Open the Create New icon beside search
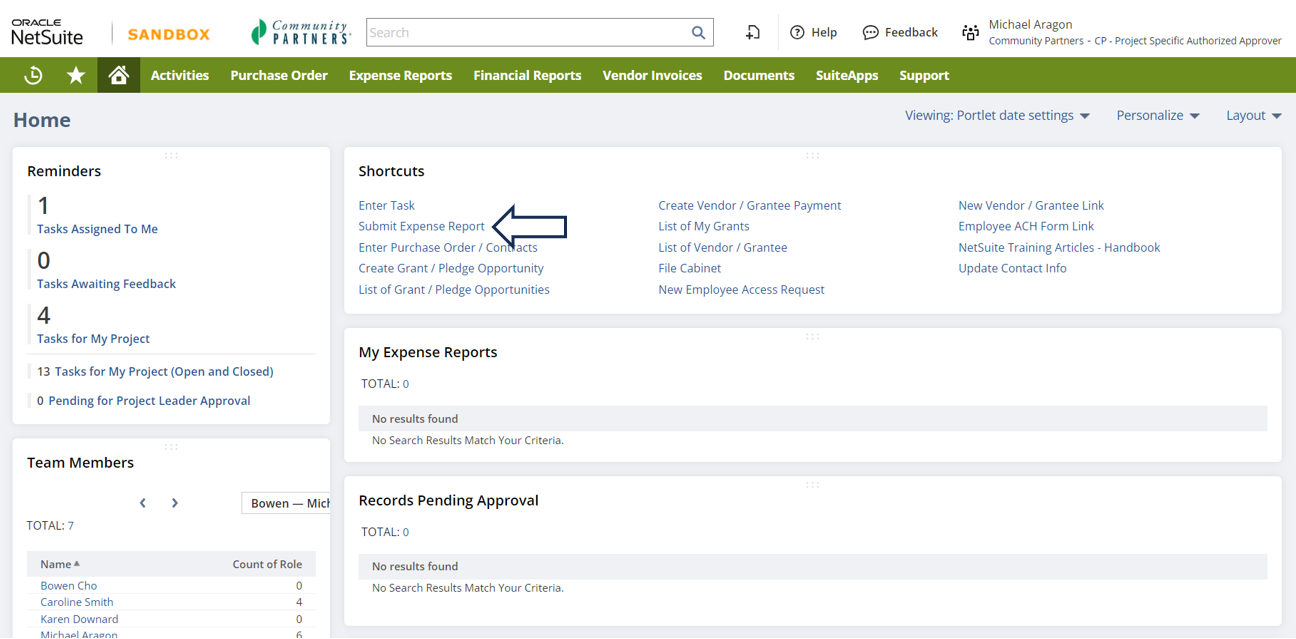The width and height of the screenshot is (1296, 639). tap(753, 33)
